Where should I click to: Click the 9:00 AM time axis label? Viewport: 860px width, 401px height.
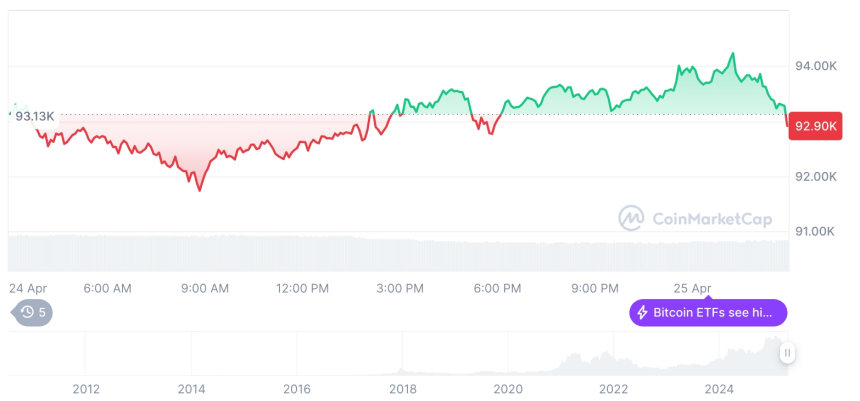tap(205, 288)
